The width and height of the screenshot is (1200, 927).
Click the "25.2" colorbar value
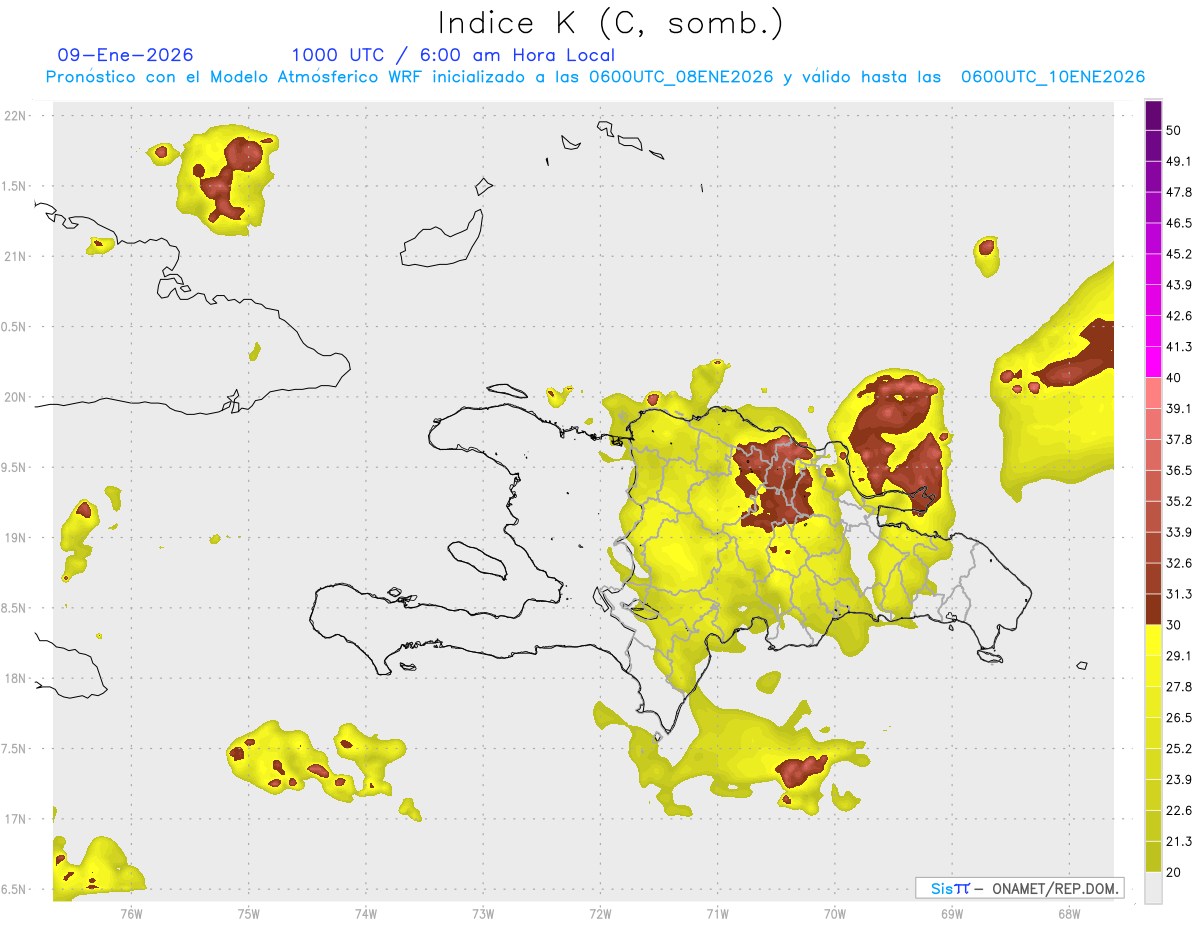point(1179,748)
